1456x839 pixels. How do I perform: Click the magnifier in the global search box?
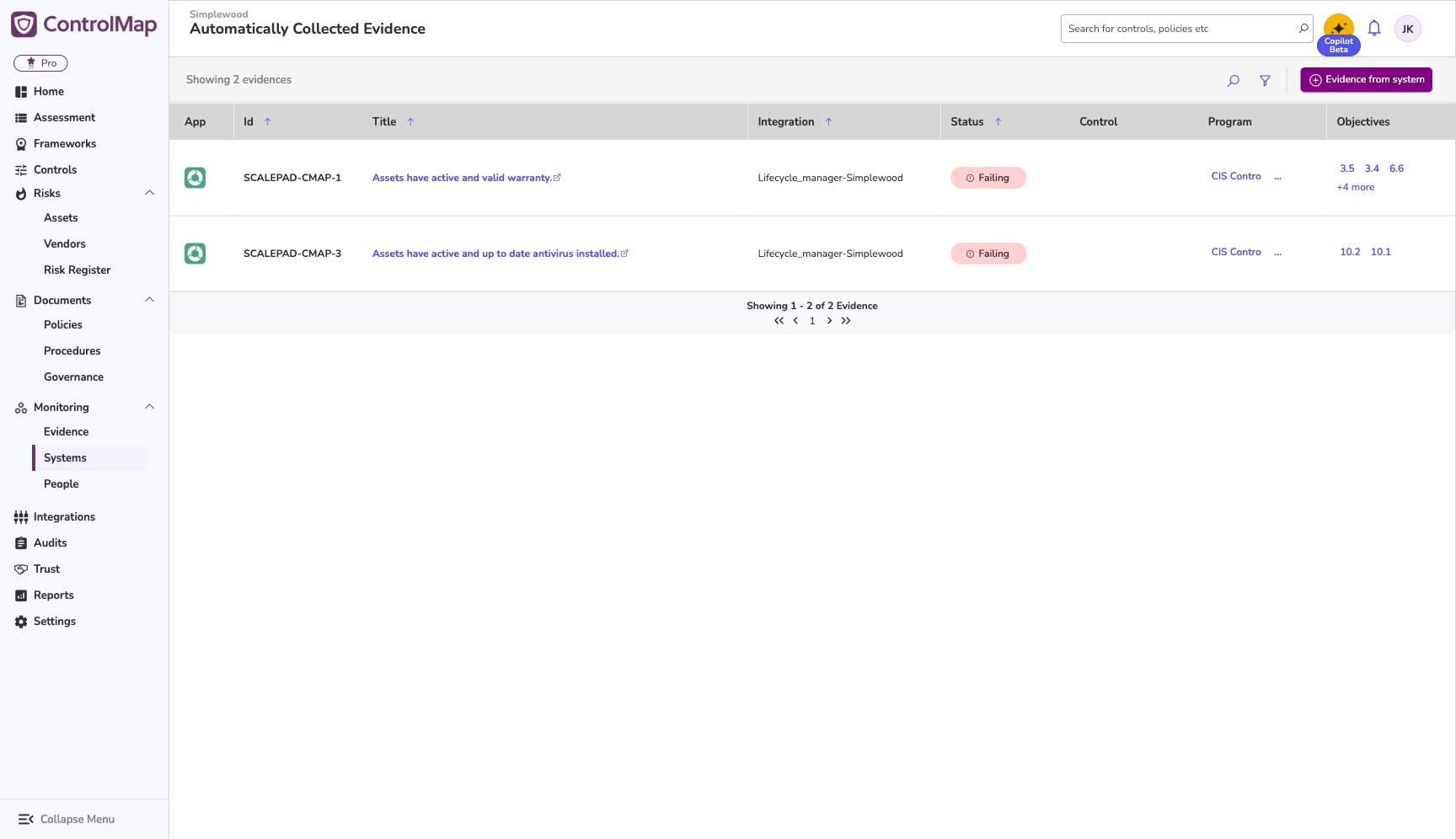coord(1303,29)
